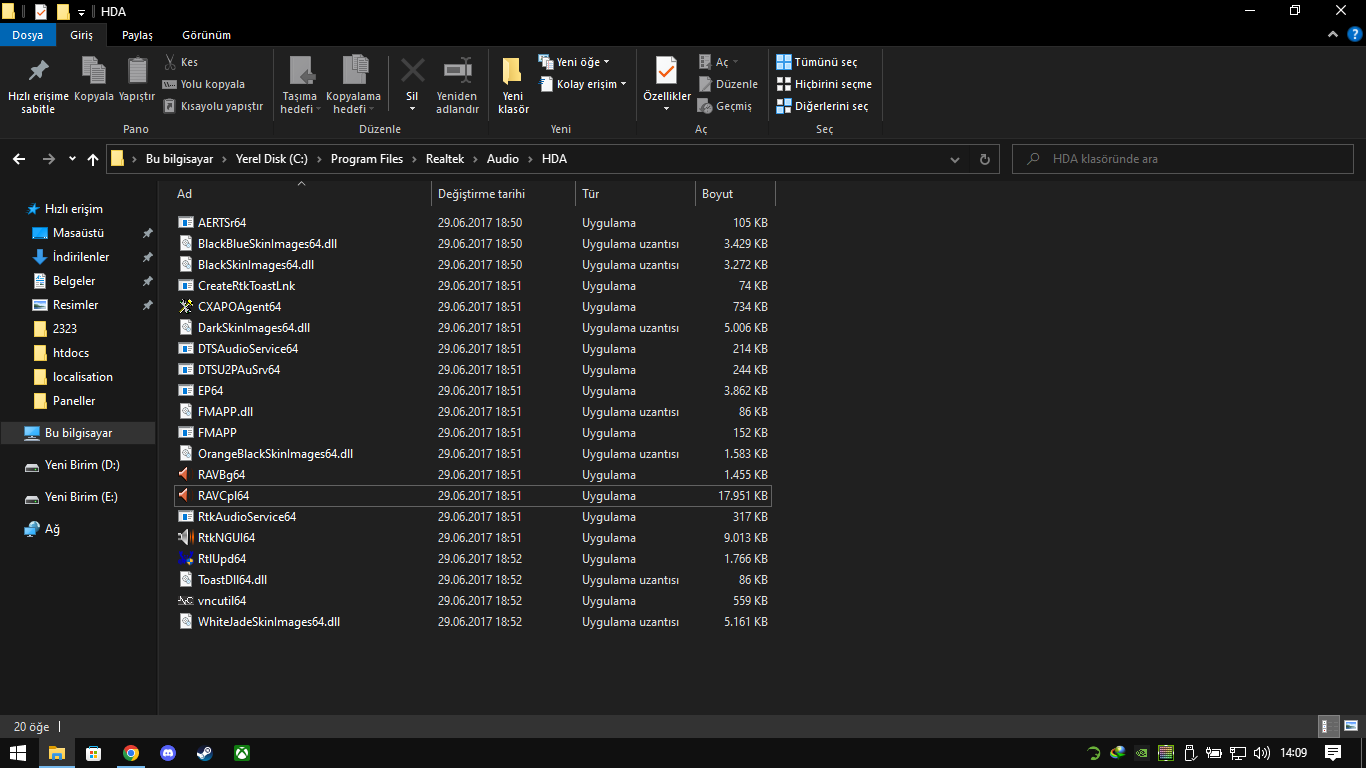
Task: Sort by Tür column header
Action: coord(636,194)
